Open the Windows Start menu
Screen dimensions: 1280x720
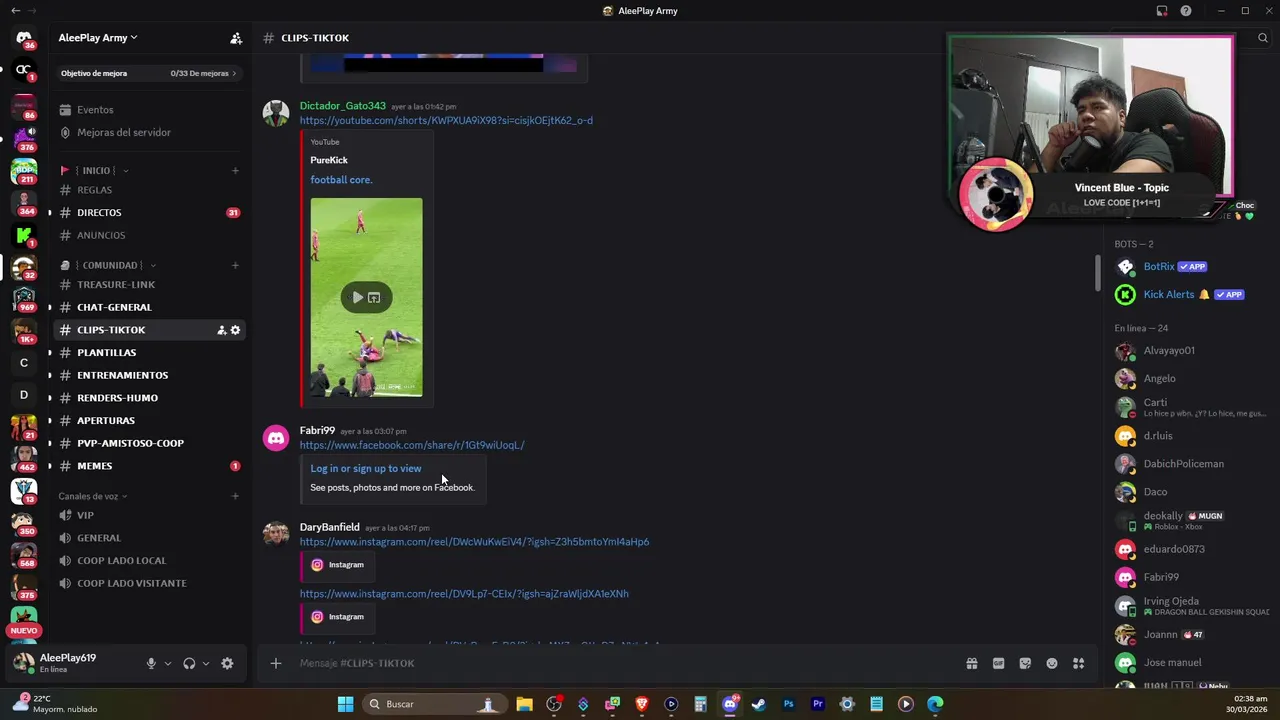345,704
